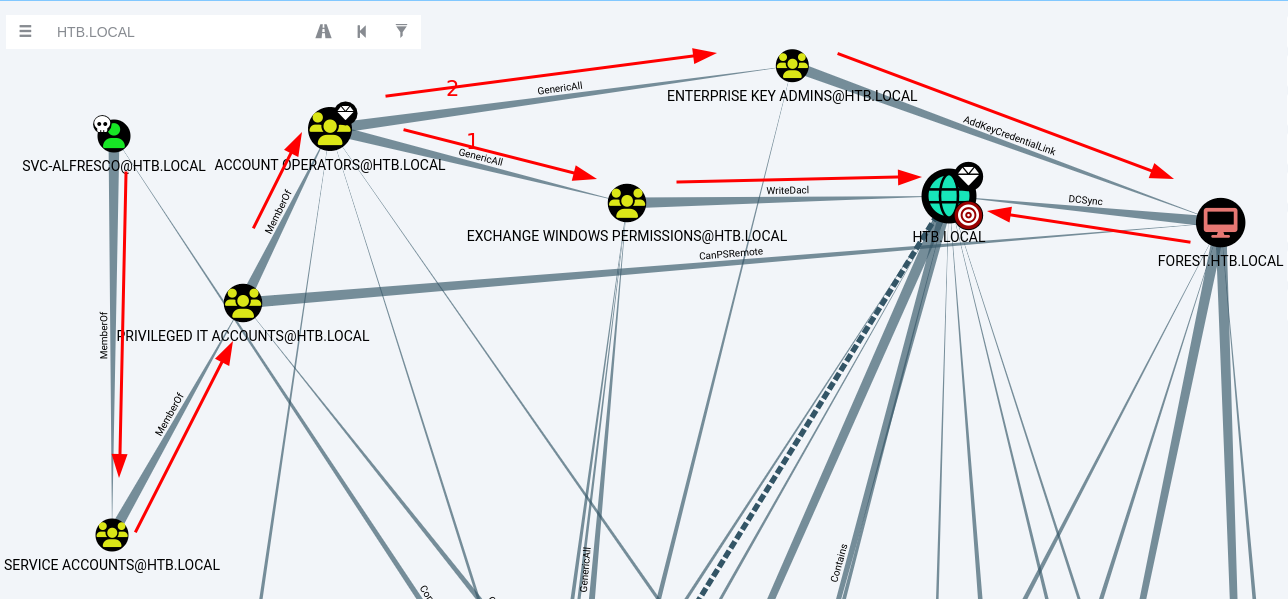Select the ENTERPRISE KEY ADMINS group node
Screen dimensions: 1288x599
click(792, 66)
